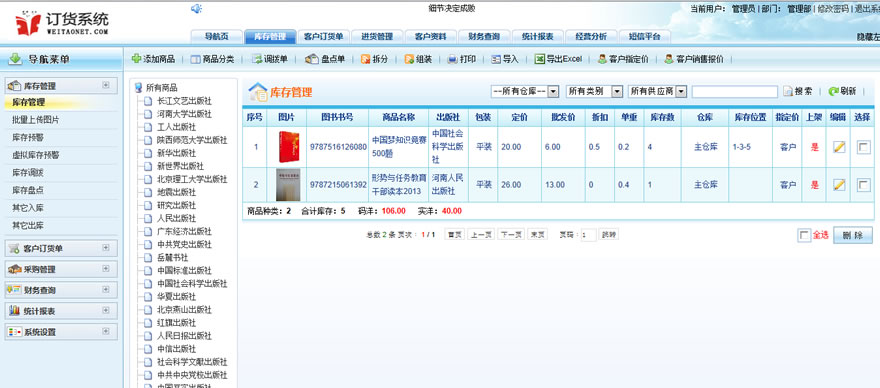Viewport: 880px width, 388px height.
Task: Switch to the 统计报表 top tab
Action: 538,36
